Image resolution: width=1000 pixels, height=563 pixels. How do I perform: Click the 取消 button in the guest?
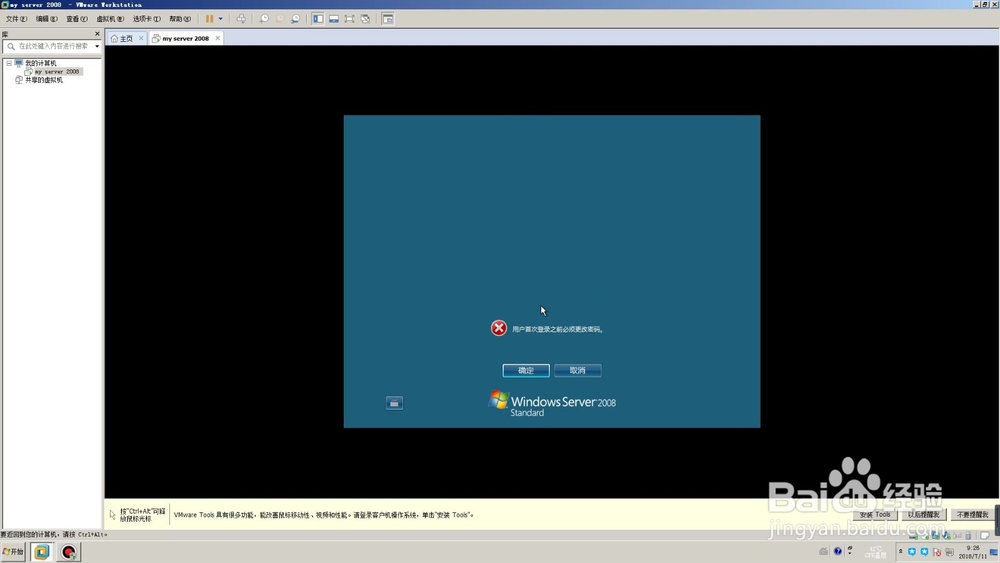pos(578,370)
